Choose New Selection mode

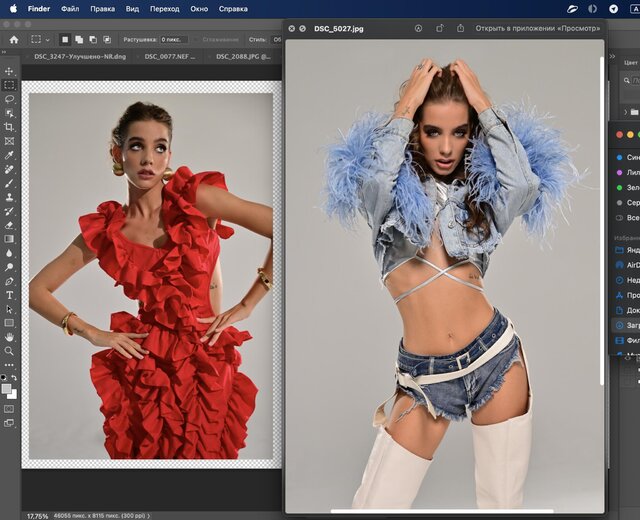coord(65,40)
